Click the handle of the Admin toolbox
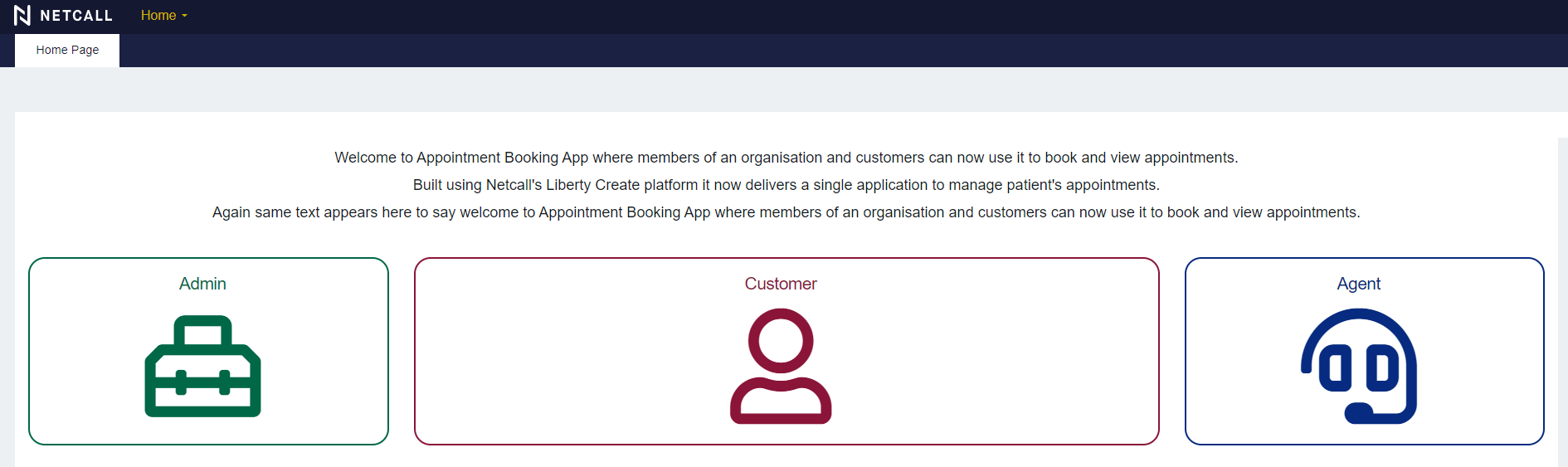1568x467 pixels. click(202, 330)
